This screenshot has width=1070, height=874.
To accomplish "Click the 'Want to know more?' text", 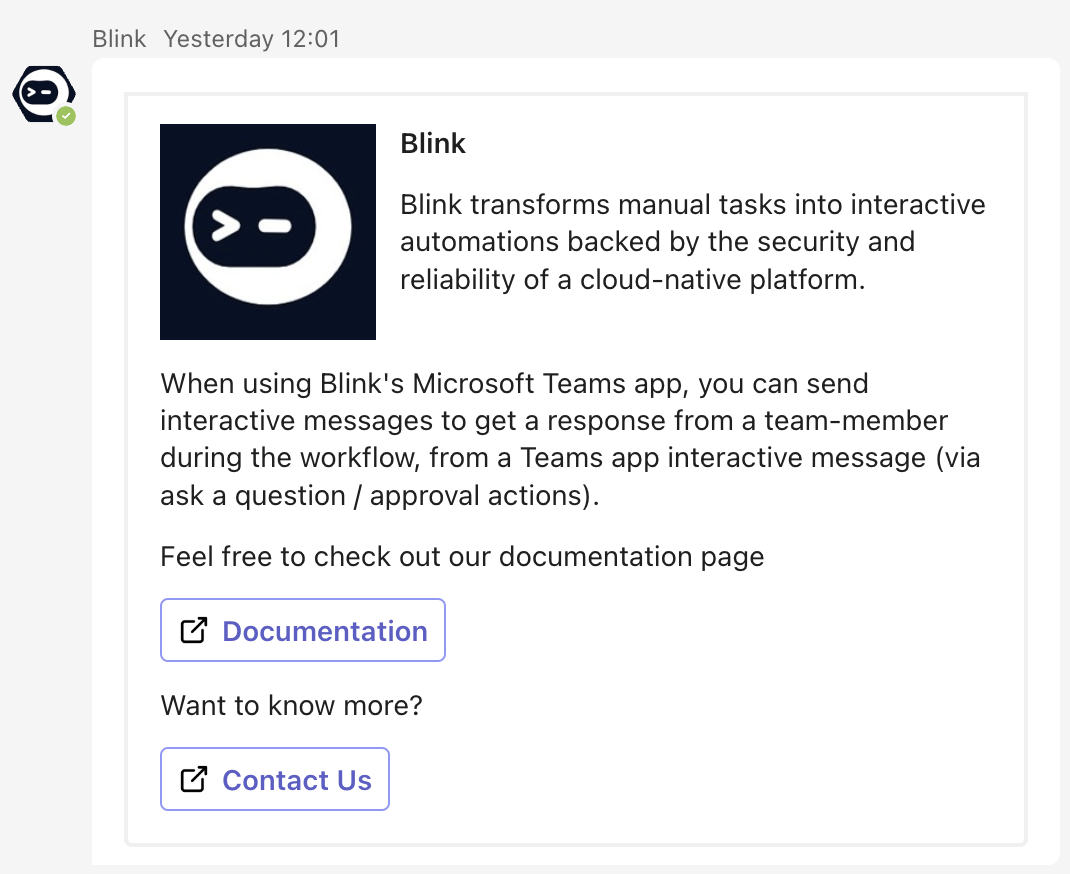I will coord(291,705).
